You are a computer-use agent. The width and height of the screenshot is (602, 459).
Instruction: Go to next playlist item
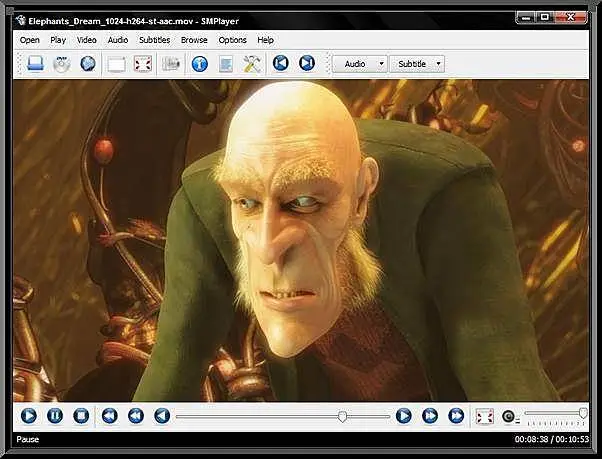[307, 63]
